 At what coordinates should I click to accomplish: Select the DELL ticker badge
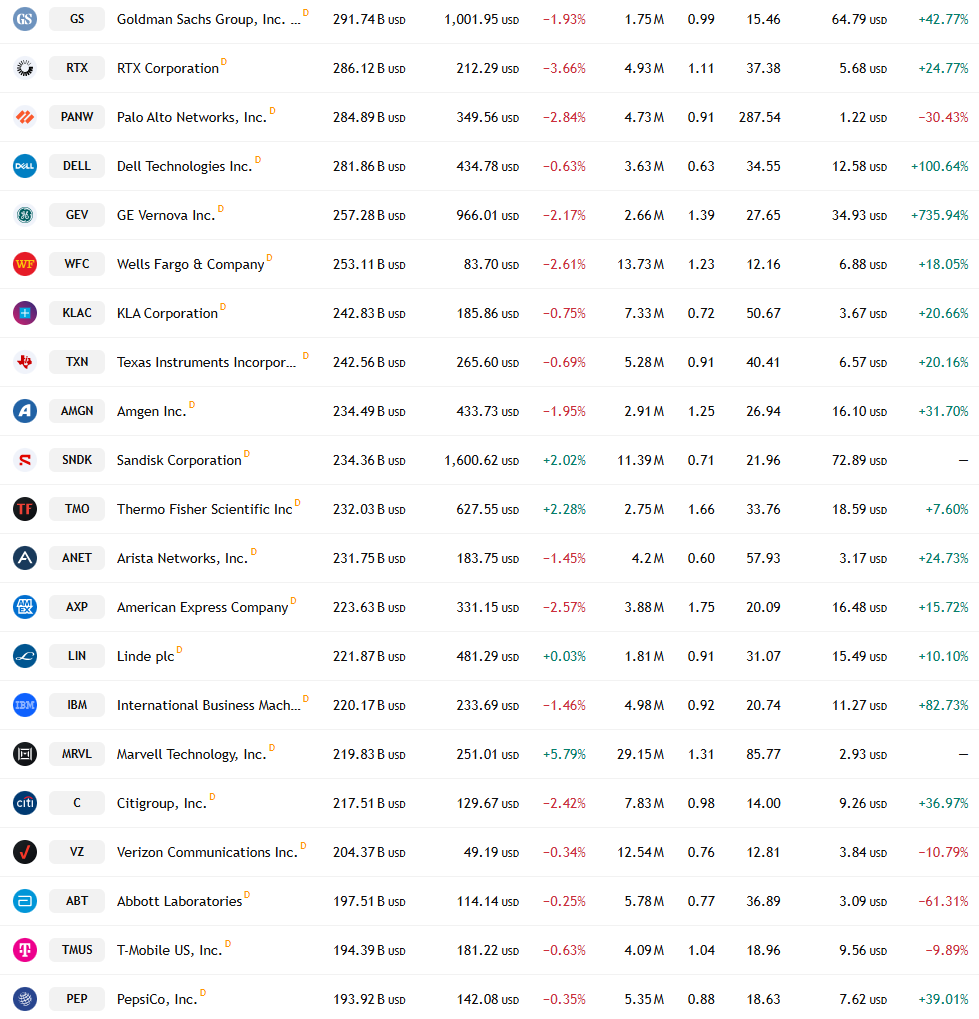77,166
